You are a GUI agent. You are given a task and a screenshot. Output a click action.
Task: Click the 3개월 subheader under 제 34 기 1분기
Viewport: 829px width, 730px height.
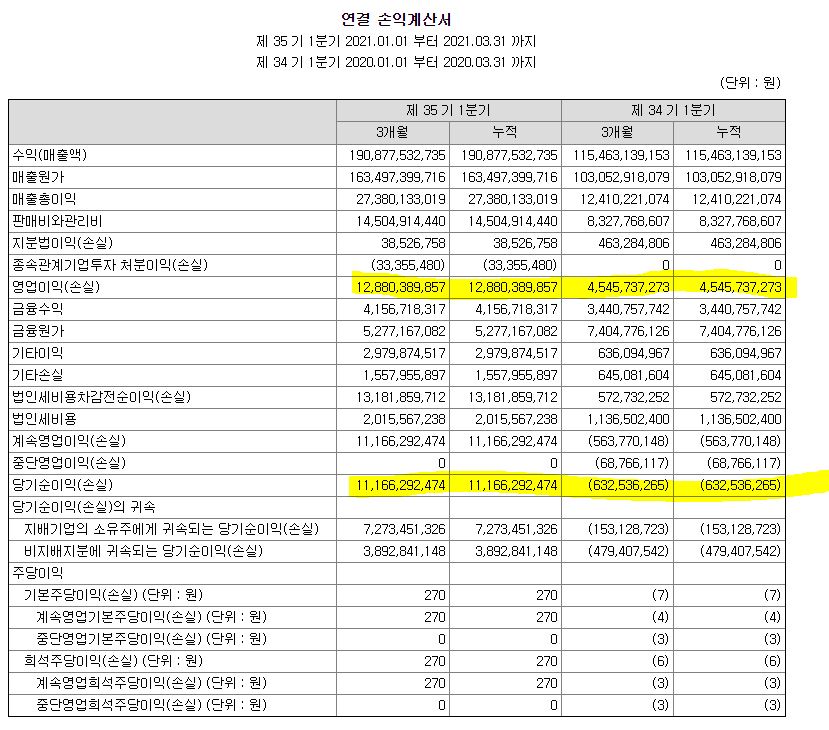click(617, 132)
